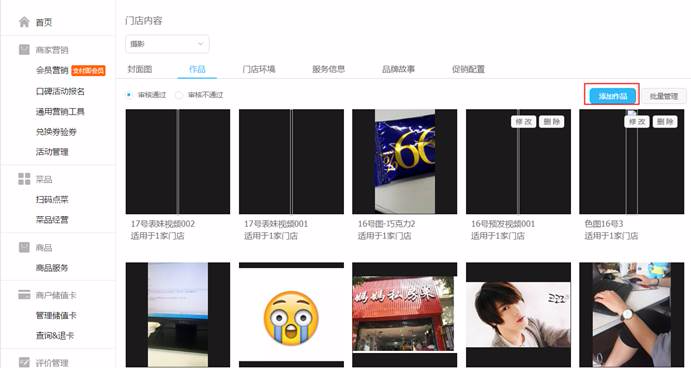Open 扫码点菜 in the sidebar
691x368 pixels.
pyautogui.click(x=52, y=200)
